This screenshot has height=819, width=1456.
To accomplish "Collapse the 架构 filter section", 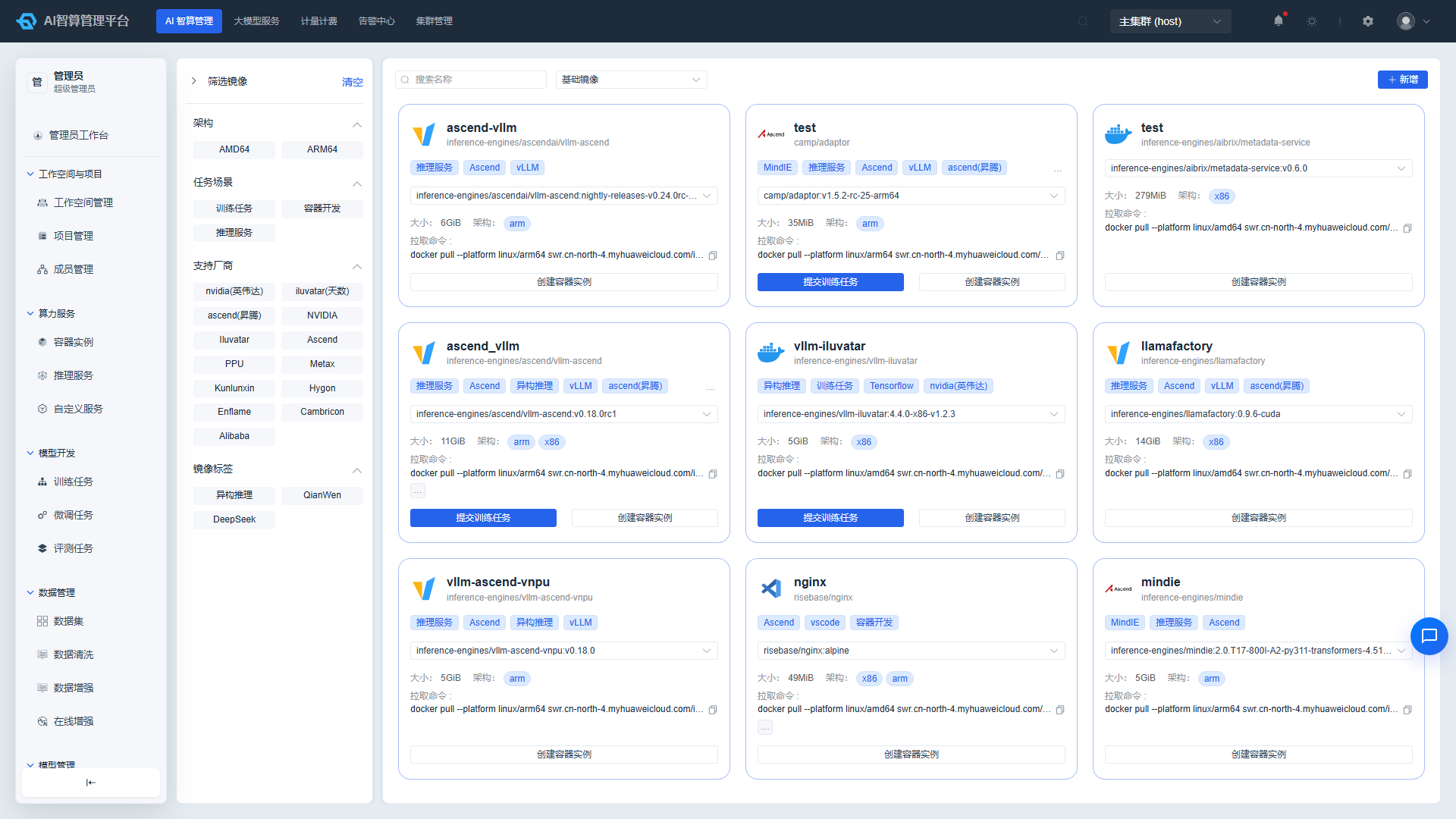I will 357,124.
